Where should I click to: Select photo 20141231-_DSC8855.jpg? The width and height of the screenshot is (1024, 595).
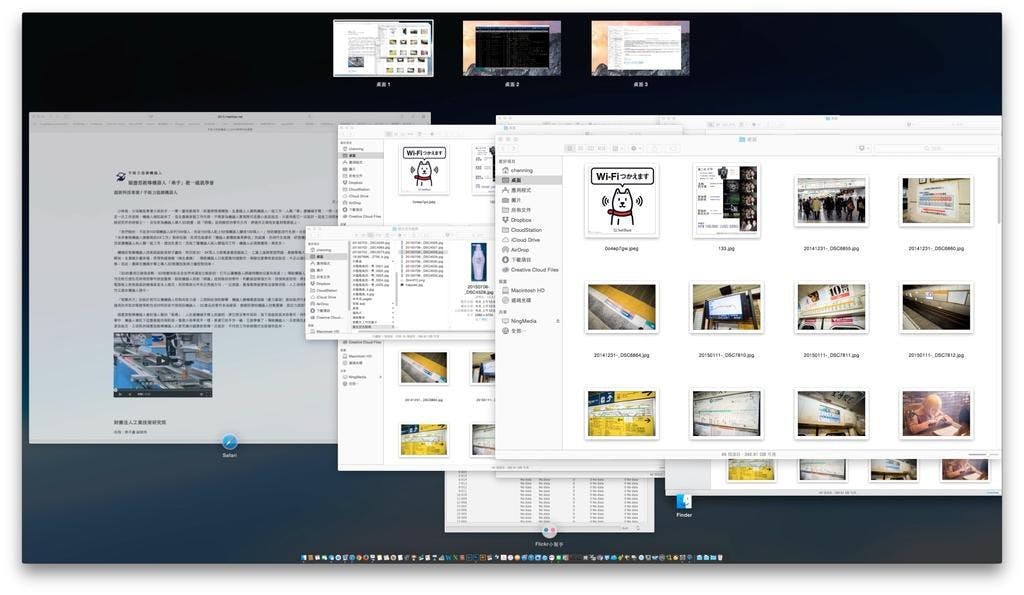pyautogui.click(x=832, y=201)
